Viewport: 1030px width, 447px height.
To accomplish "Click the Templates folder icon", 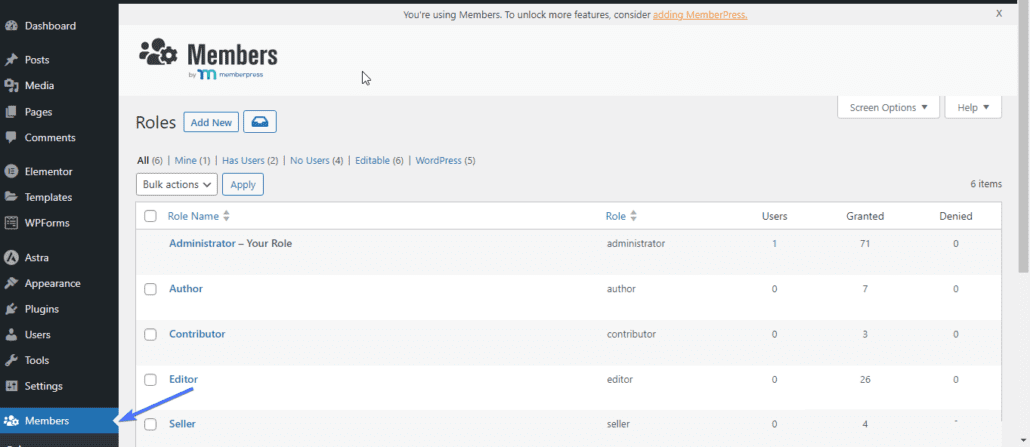I will (11, 197).
